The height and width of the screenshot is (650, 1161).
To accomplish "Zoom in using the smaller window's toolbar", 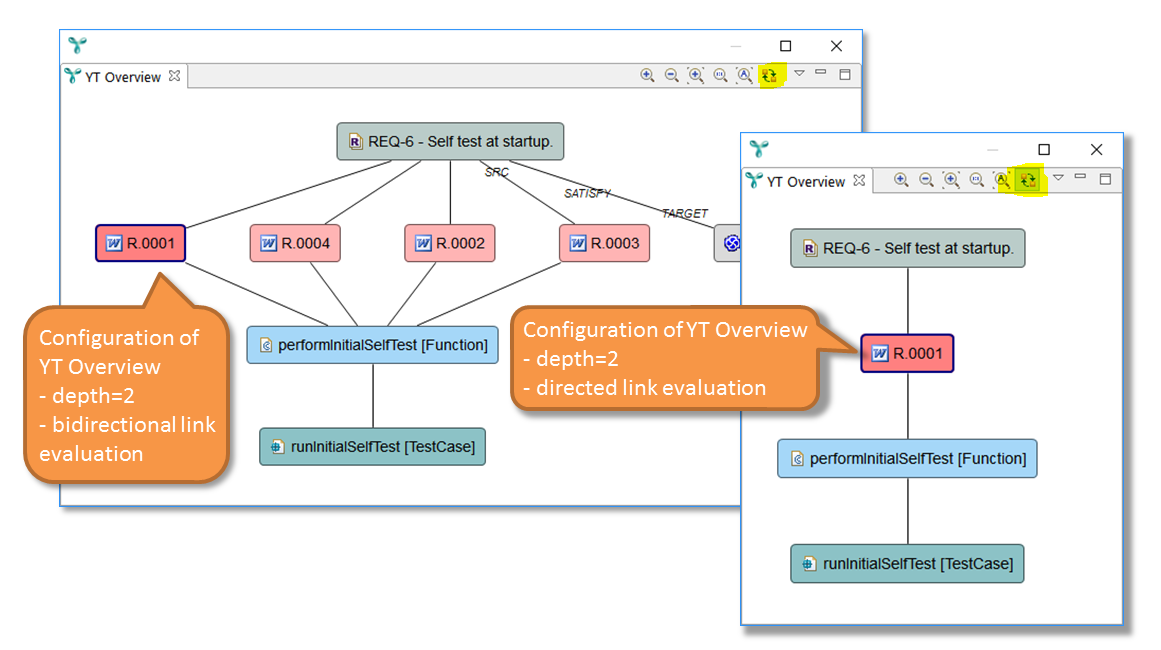I will (901, 180).
